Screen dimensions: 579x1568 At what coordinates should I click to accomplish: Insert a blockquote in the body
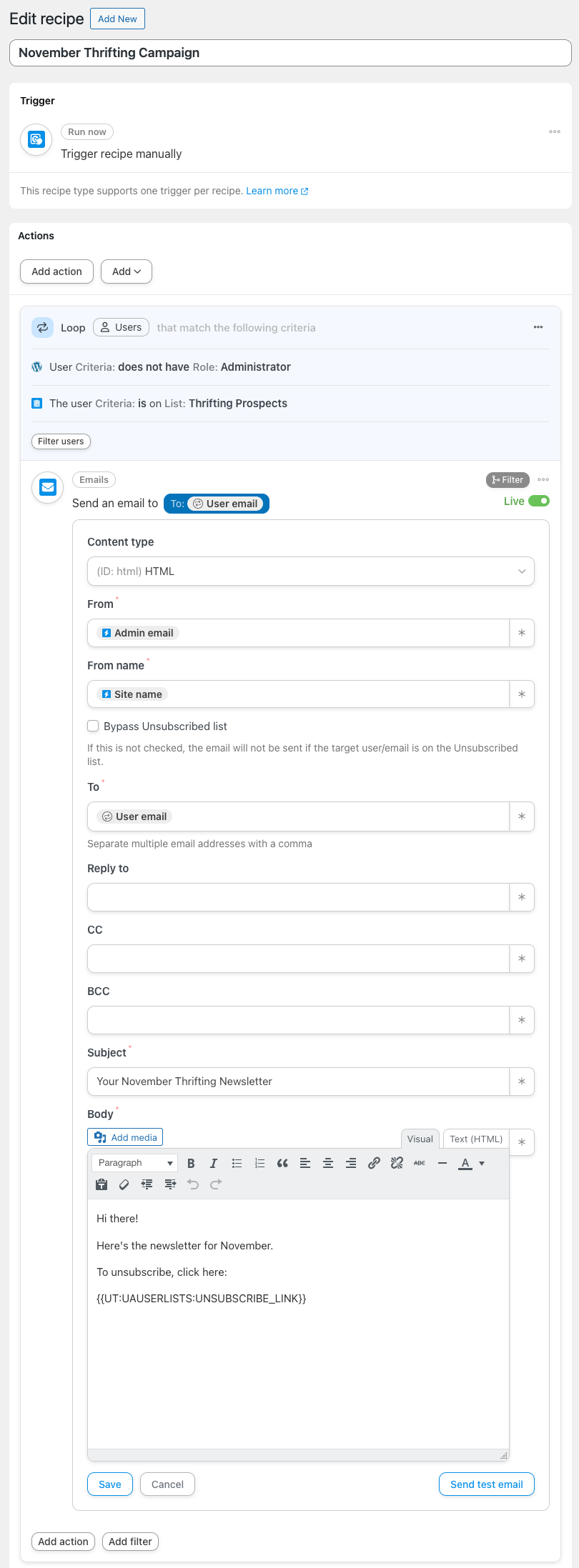(x=282, y=1163)
